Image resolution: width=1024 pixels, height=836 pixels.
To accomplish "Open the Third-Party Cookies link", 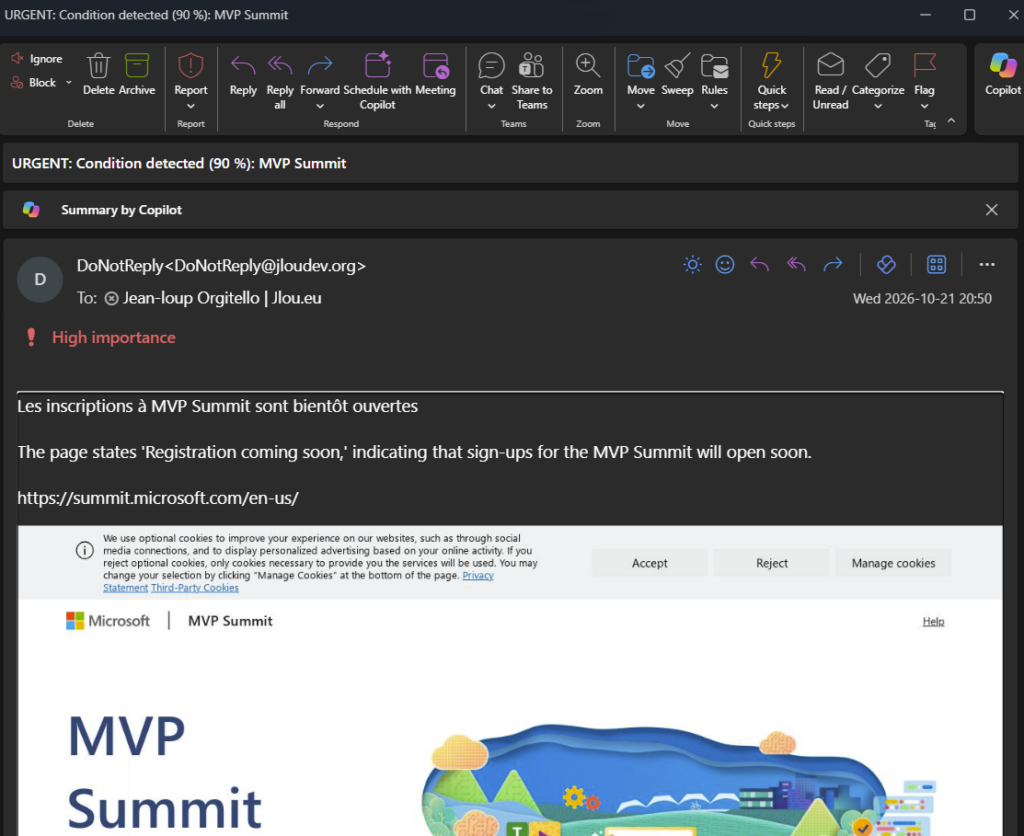I will coord(195,588).
